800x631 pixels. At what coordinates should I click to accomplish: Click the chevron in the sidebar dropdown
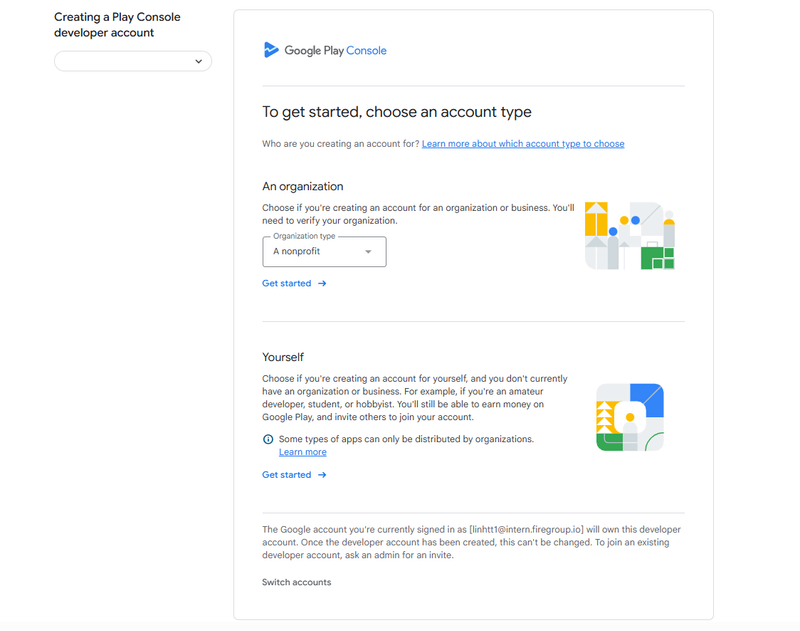coord(197,61)
